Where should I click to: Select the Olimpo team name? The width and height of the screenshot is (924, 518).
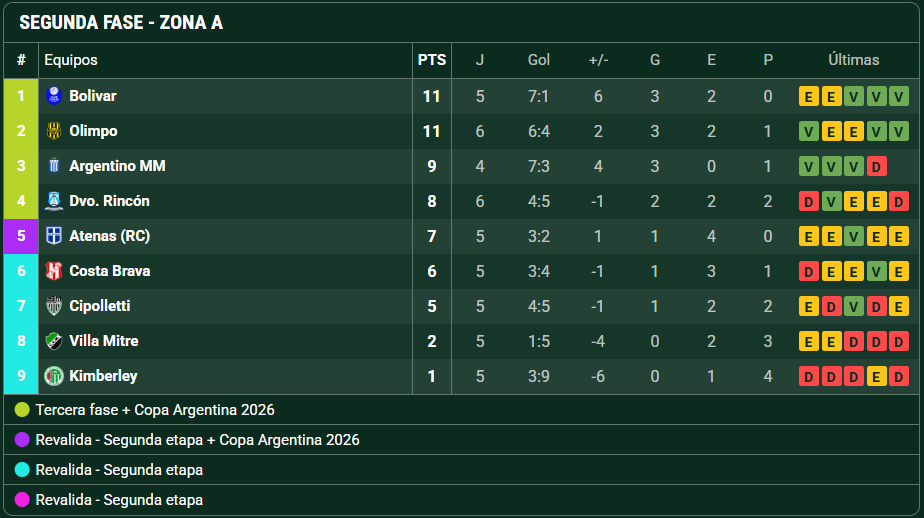tap(93, 131)
